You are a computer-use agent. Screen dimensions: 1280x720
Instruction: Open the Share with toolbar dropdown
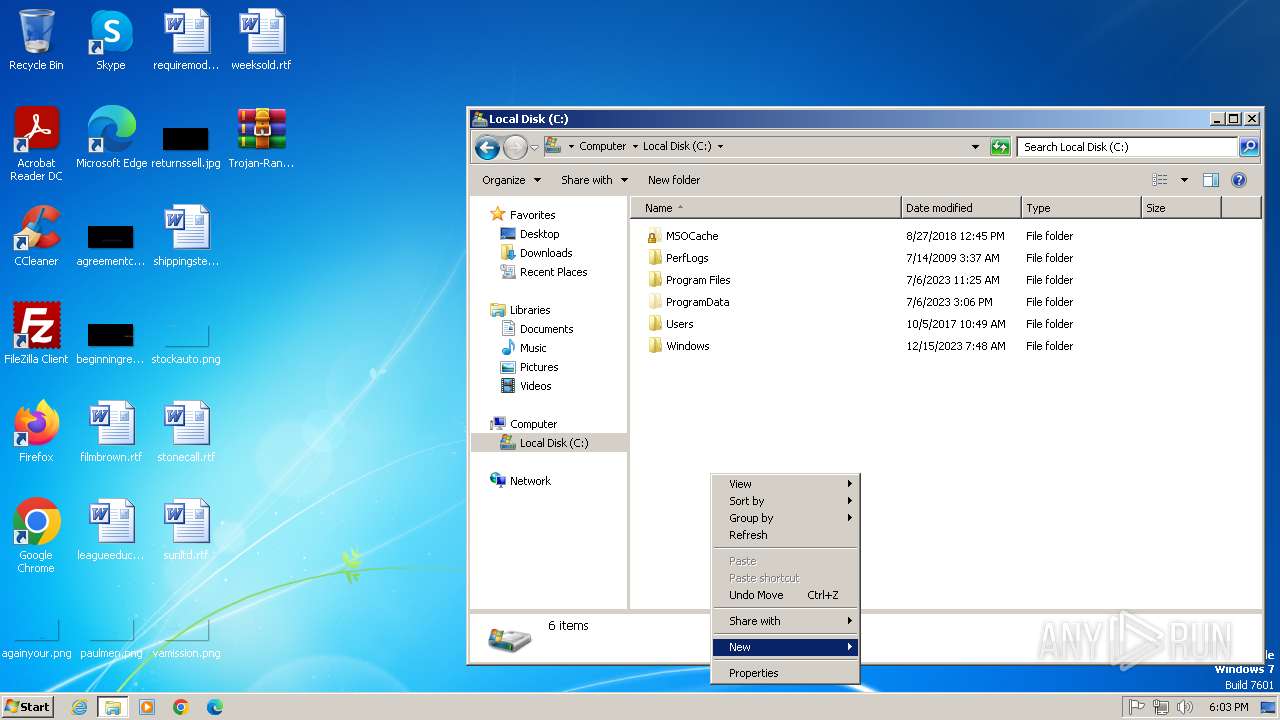point(594,180)
